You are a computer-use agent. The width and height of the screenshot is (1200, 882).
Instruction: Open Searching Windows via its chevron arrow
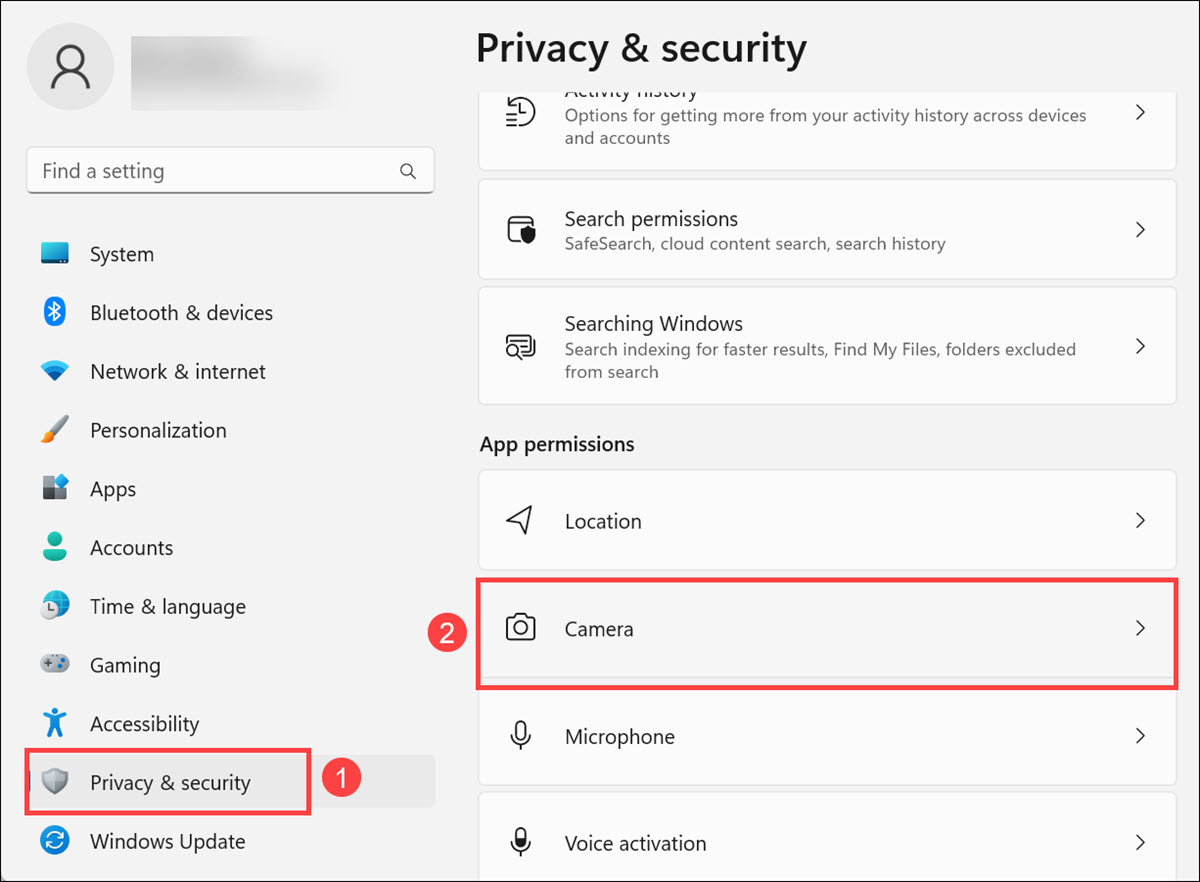[x=1140, y=347]
